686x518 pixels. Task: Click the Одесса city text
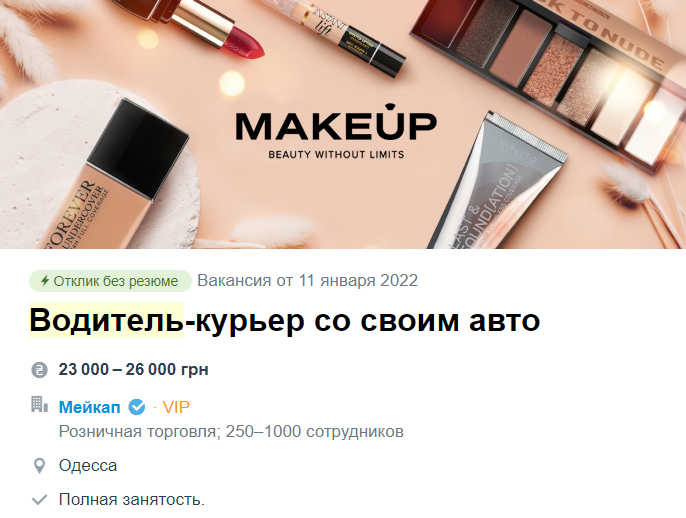88,466
